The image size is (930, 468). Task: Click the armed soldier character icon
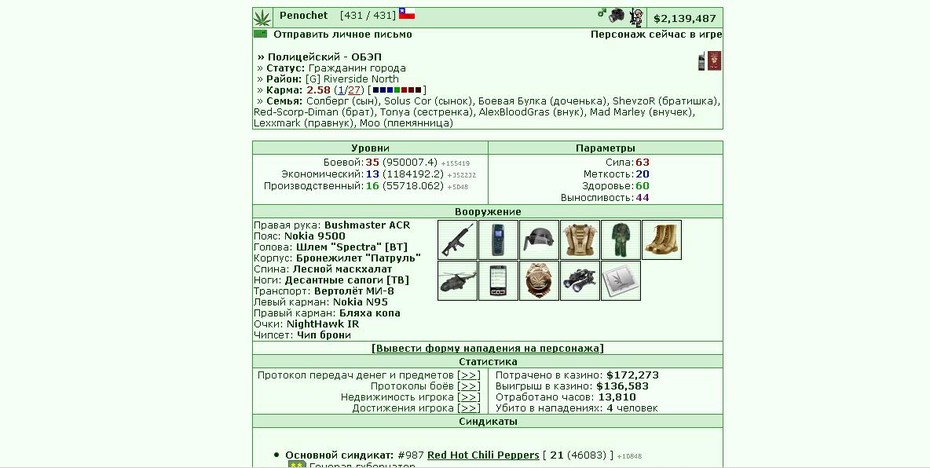[x=636, y=18]
